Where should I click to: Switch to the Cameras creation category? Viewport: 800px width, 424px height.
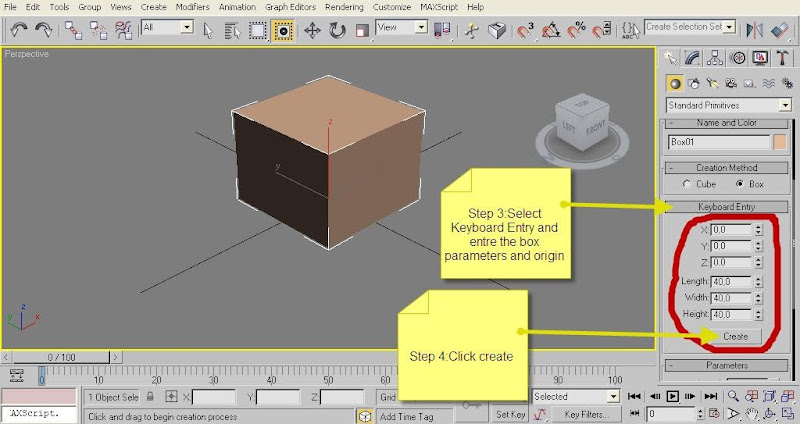[x=732, y=84]
